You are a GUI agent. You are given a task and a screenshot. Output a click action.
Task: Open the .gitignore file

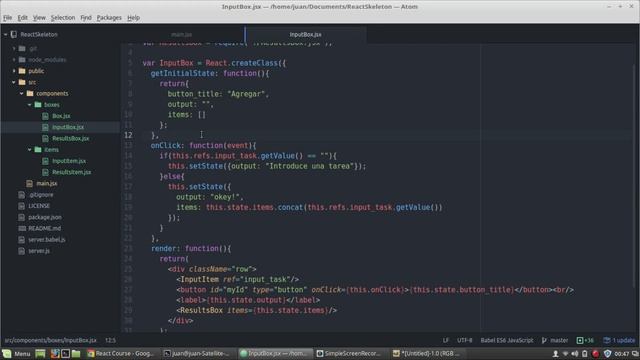point(41,195)
